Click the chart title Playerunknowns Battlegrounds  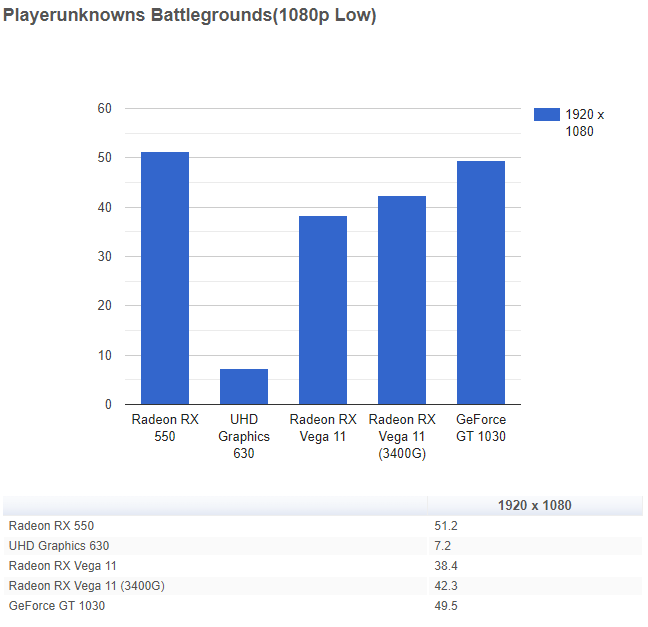tap(189, 15)
